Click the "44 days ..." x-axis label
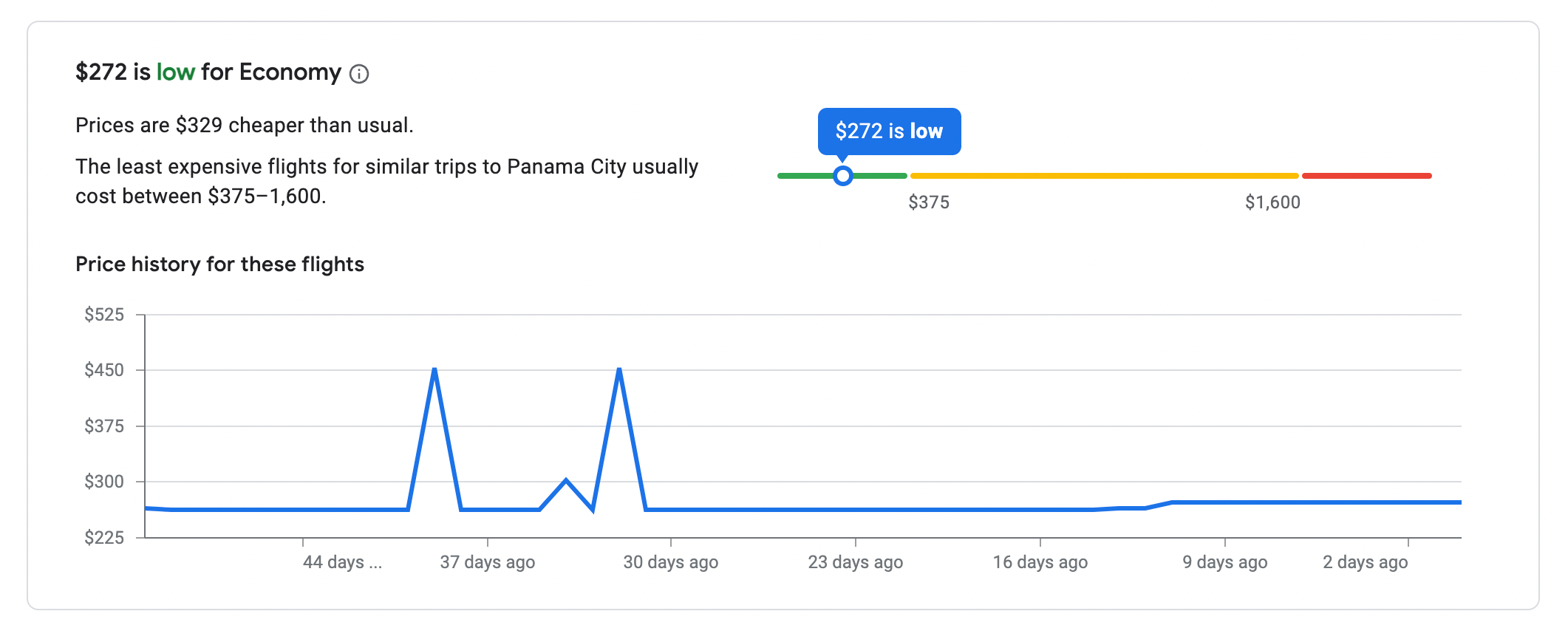1568x628 pixels. [342, 562]
